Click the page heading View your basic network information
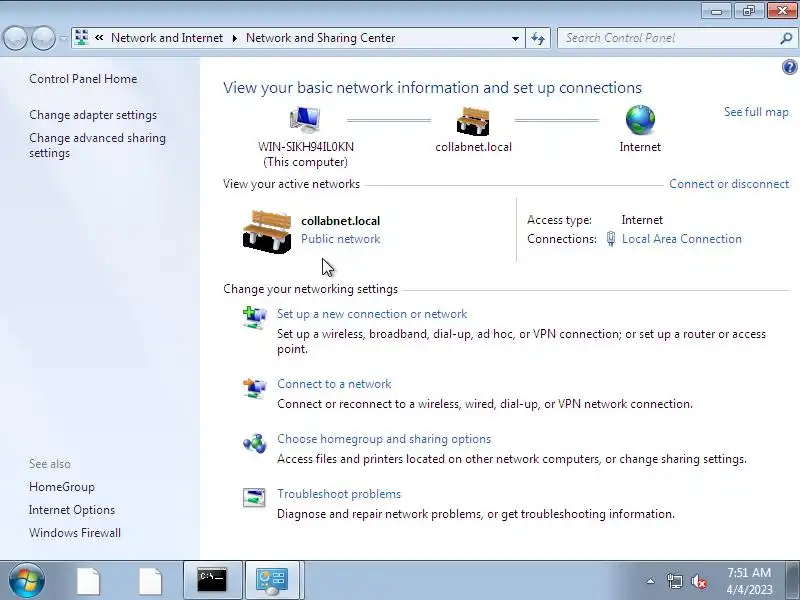Image resolution: width=800 pixels, height=600 pixels. pos(432,88)
